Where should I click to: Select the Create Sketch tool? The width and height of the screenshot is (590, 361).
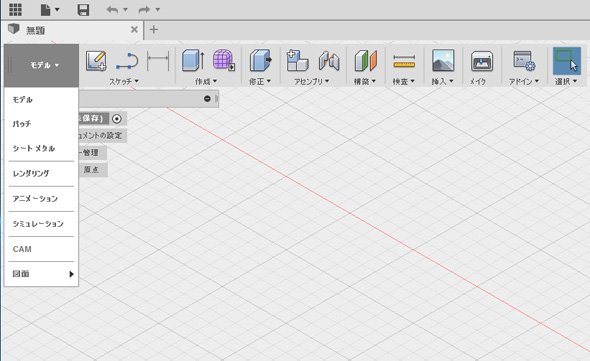click(96, 61)
